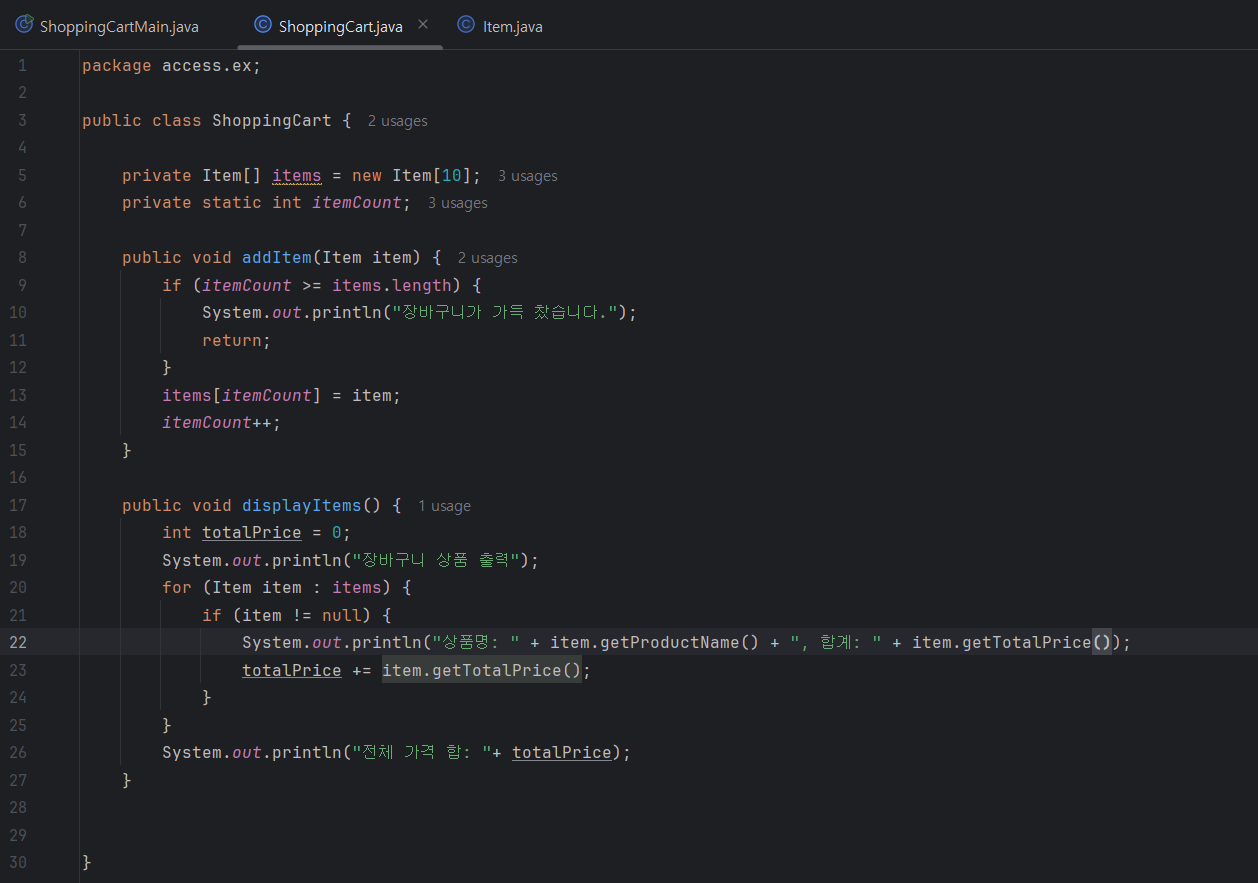Viewport: 1258px width, 883px height.
Task: Open the Item.java tab
Action: [x=500, y=26]
